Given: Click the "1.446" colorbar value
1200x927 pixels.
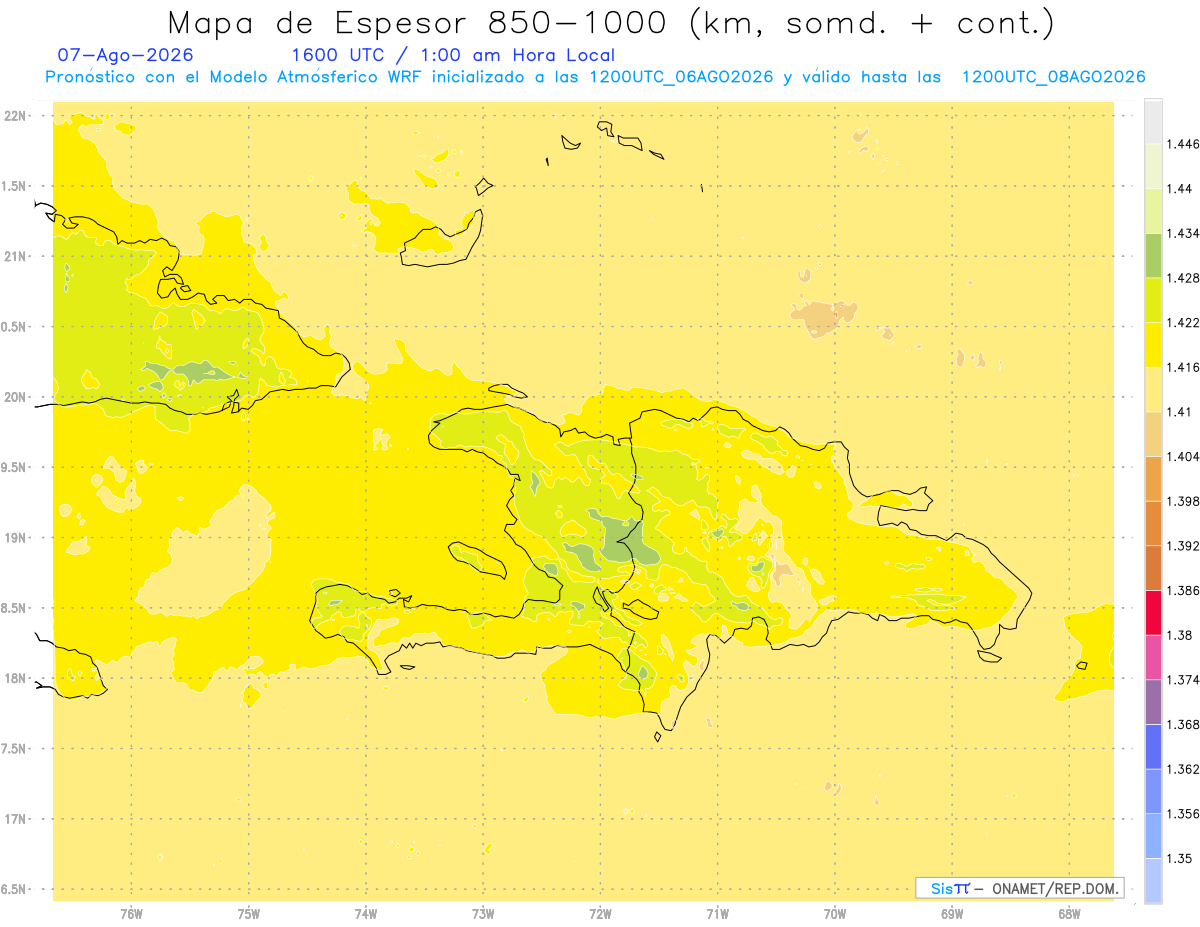Looking at the screenshot, I should coord(1182,144).
